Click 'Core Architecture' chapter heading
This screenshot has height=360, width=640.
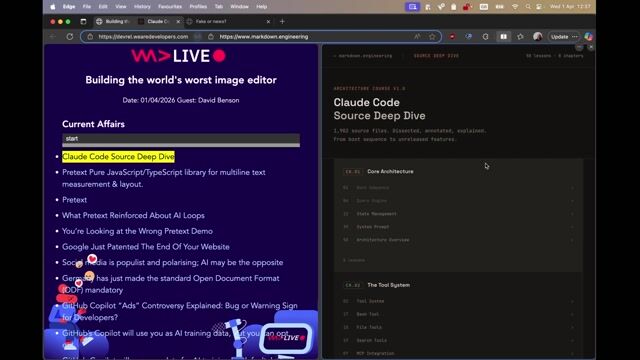tap(390, 171)
